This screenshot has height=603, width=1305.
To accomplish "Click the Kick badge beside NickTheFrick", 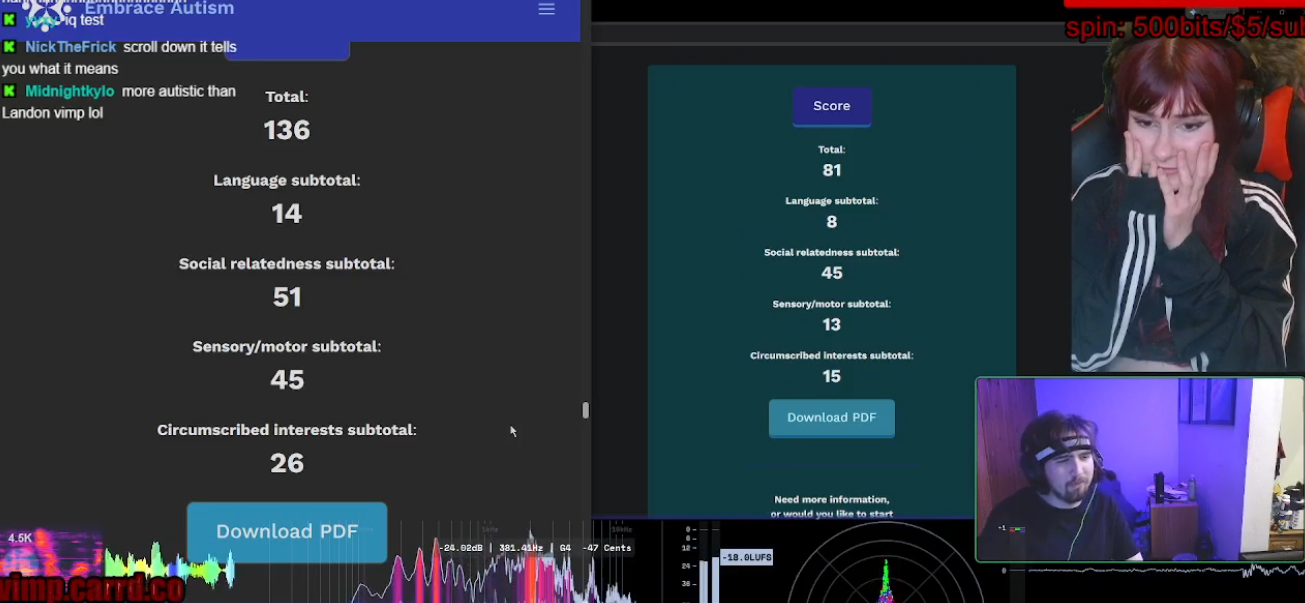I will (10, 47).
